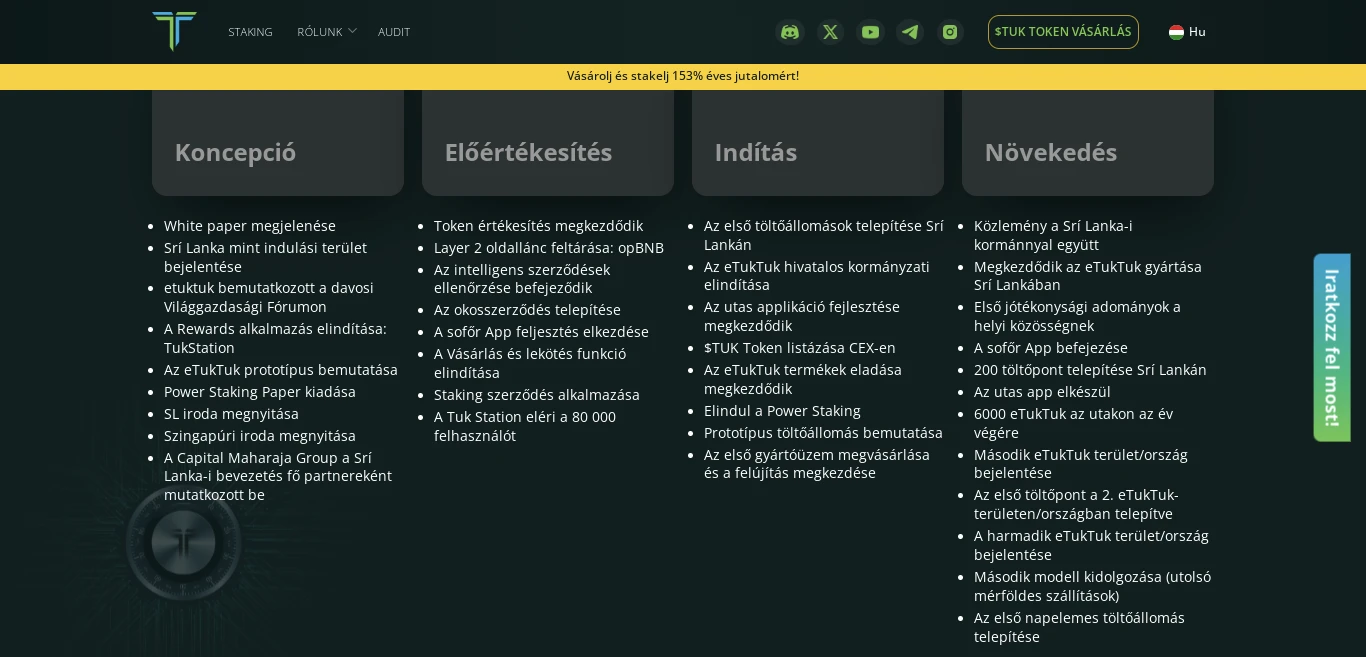
Task: Select the Indítás roadmap card
Action: tap(818, 143)
